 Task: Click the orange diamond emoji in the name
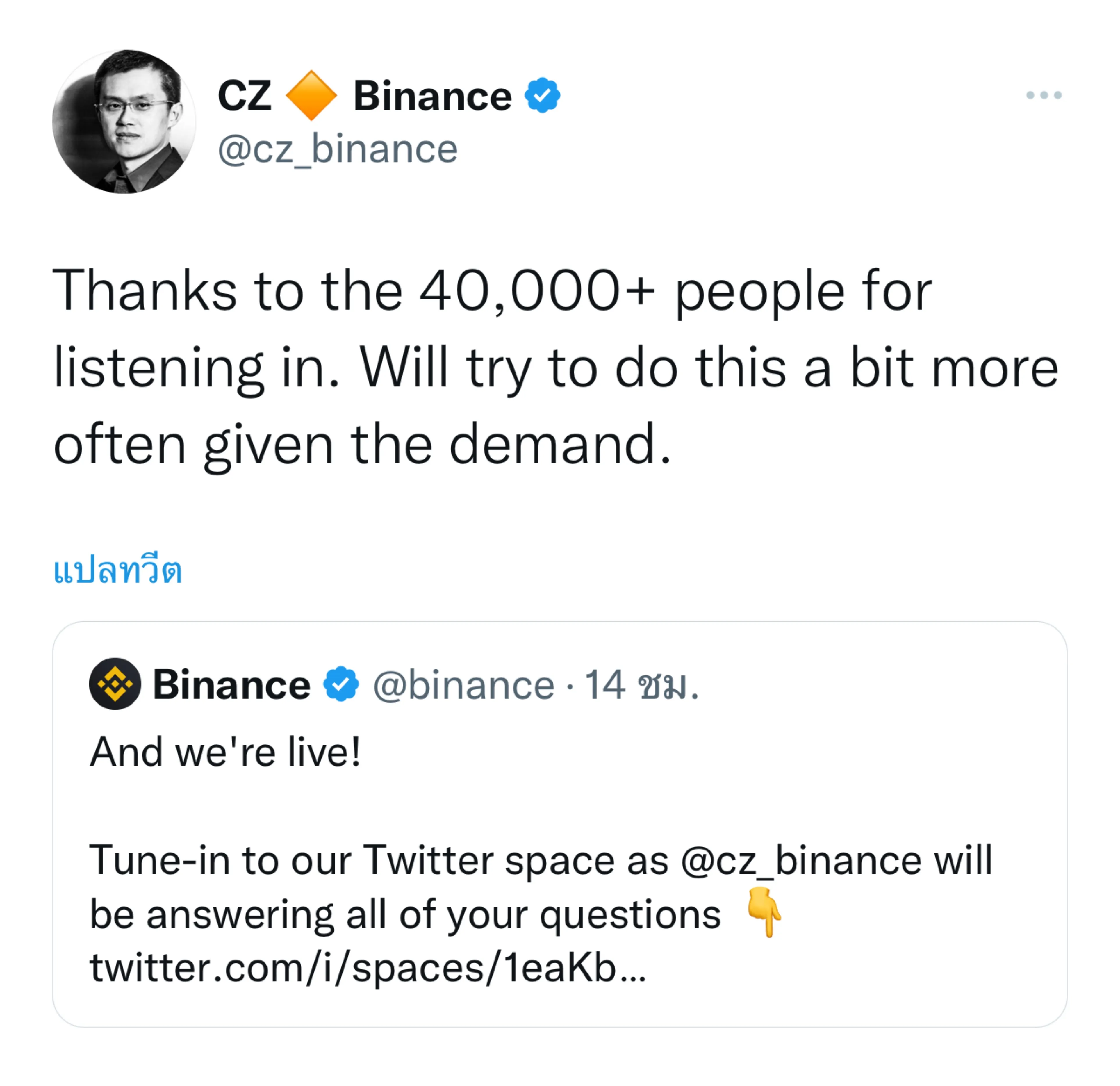pyautogui.click(x=311, y=95)
